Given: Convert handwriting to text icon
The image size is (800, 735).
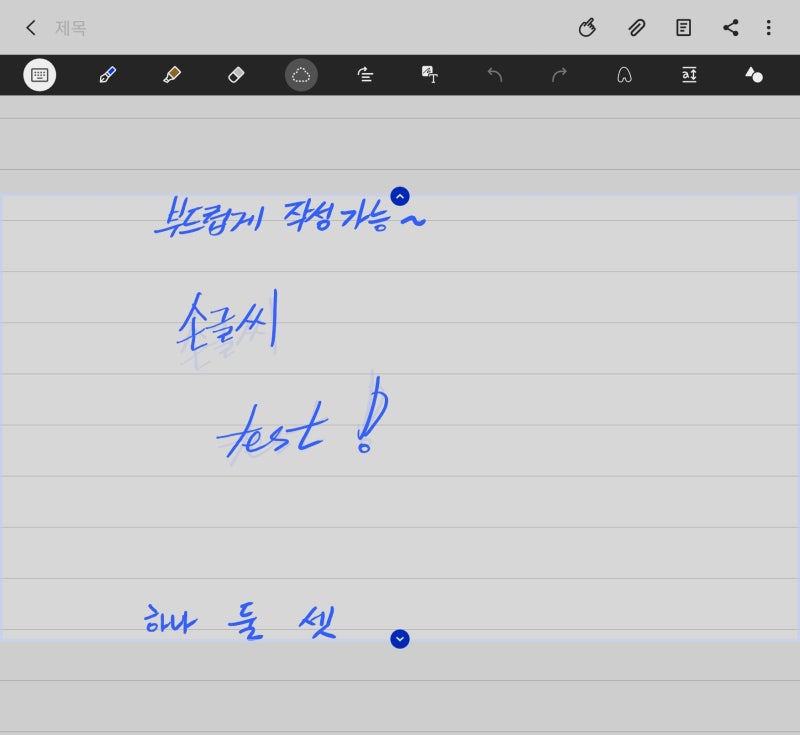Looking at the screenshot, I should (430, 75).
